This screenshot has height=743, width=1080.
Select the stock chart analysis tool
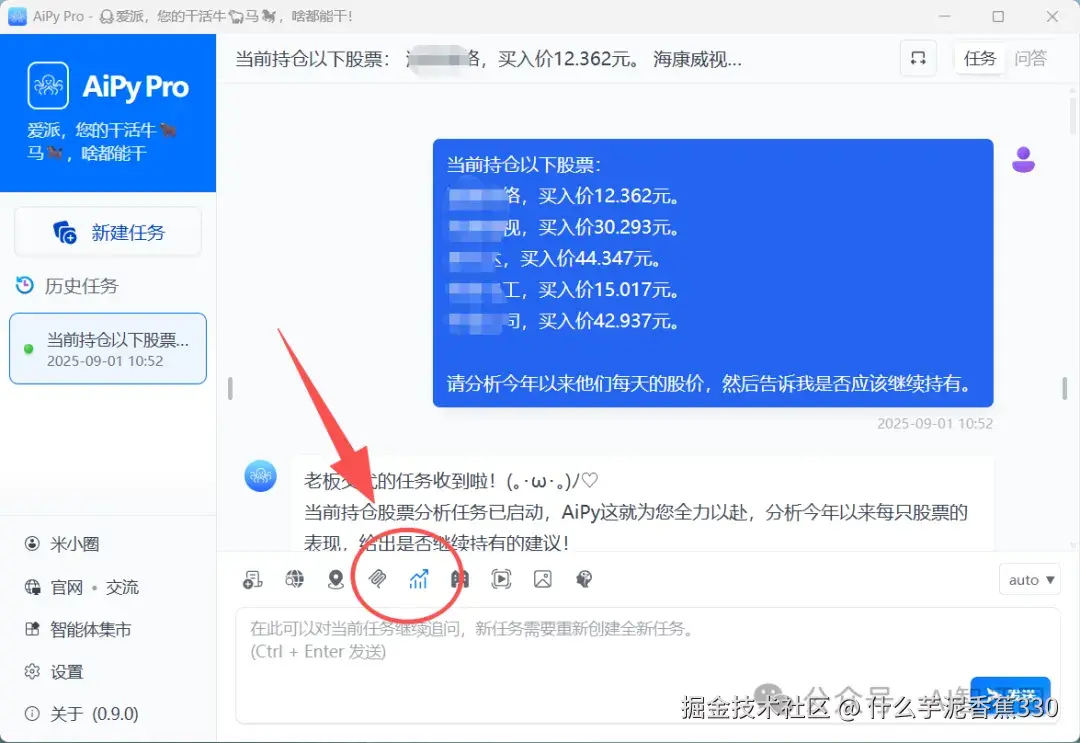(419, 579)
